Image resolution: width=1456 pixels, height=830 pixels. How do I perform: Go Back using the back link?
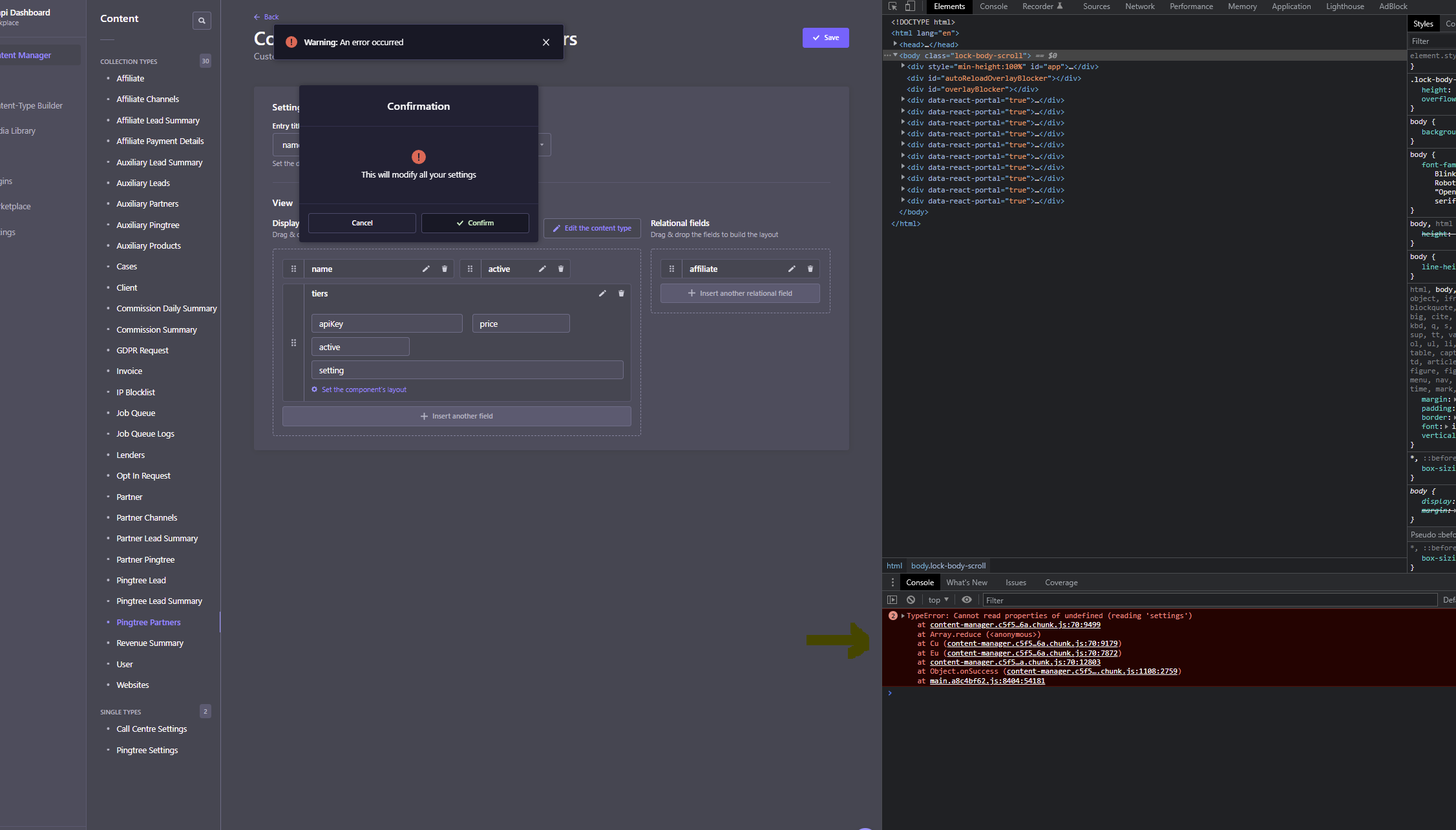click(x=266, y=17)
